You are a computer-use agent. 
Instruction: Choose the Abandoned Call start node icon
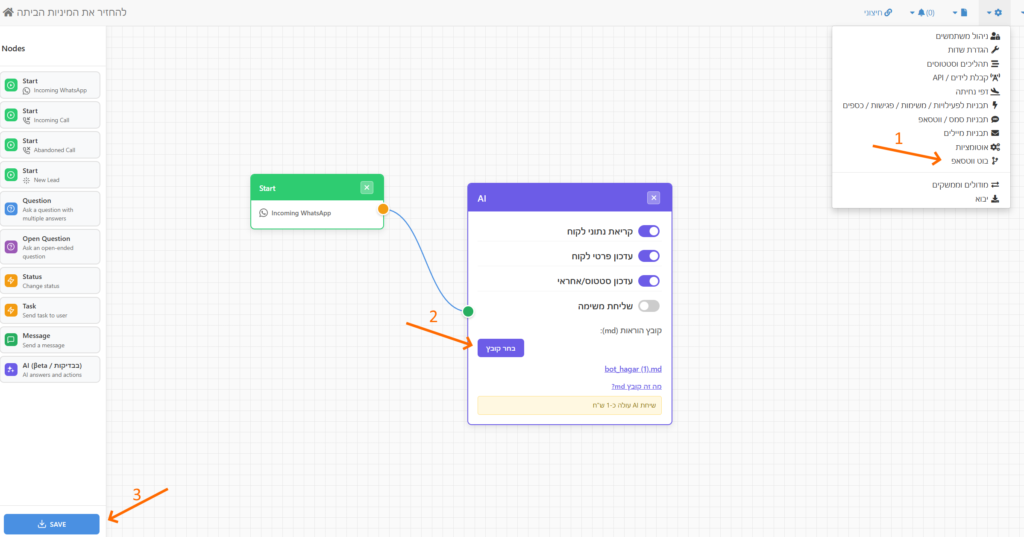[11, 145]
